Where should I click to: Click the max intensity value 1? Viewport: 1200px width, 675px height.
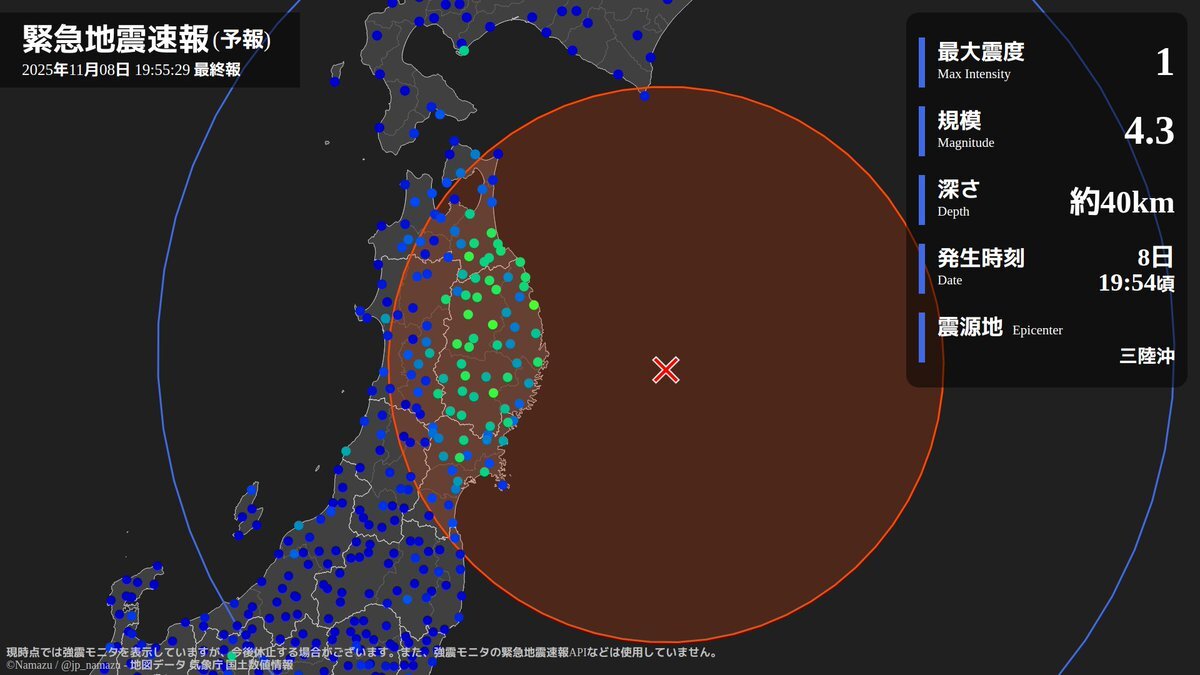(x=1164, y=62)
